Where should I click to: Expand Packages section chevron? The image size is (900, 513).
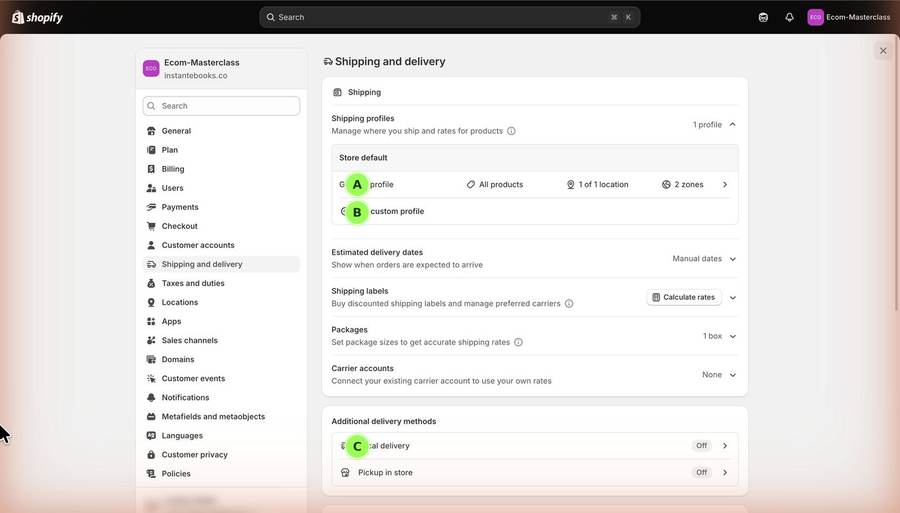[732, 336]
